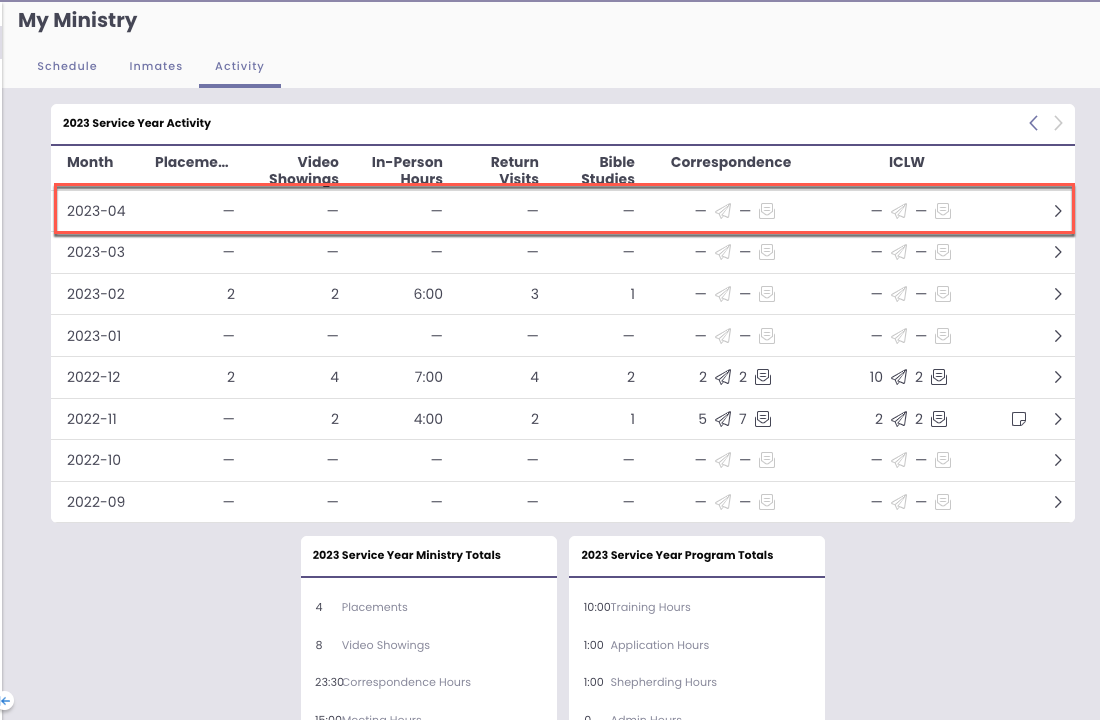The image size is (1100, 720).
Task: Click the Placements total label
Action: click(x=375, y=607)
